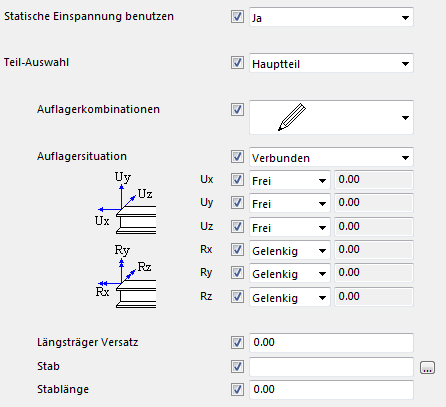Click the translation axes Ux Uy Uz diagram
This screenshot has width=446, height=407.
tap(126, 203)
